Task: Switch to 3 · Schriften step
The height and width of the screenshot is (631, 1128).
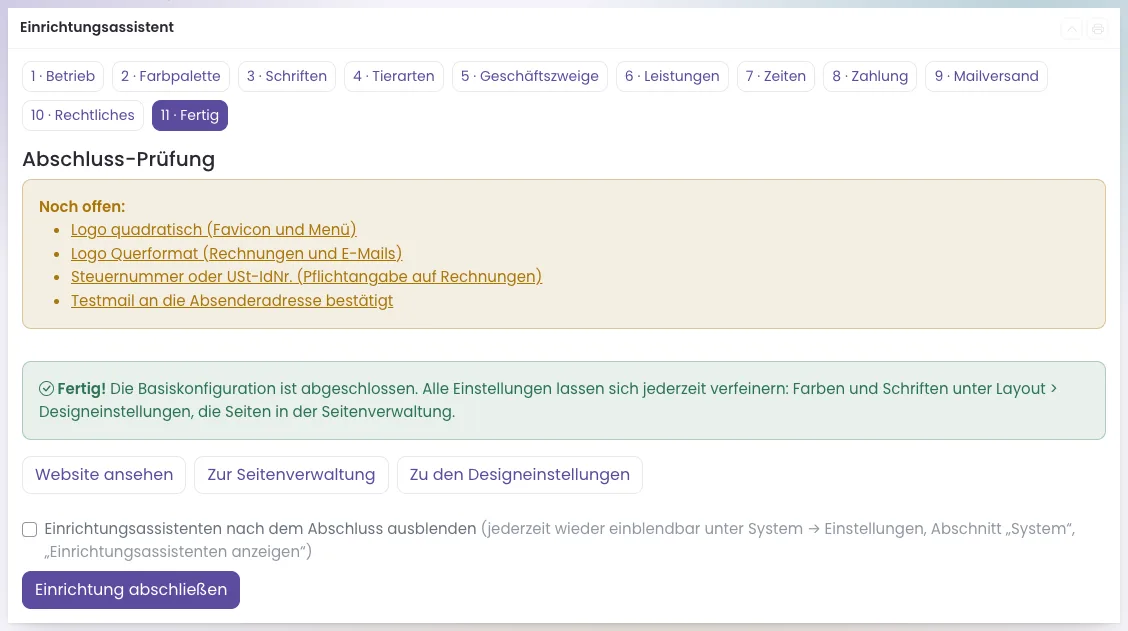Action: (x=286, y=76)
